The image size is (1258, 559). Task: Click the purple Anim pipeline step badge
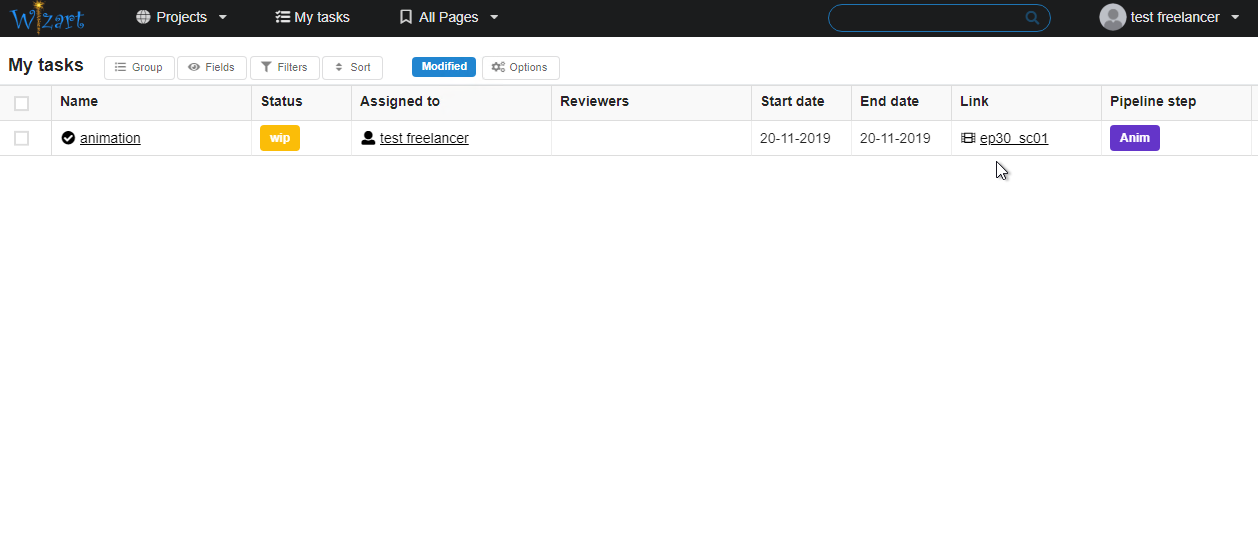(1134, 138)
